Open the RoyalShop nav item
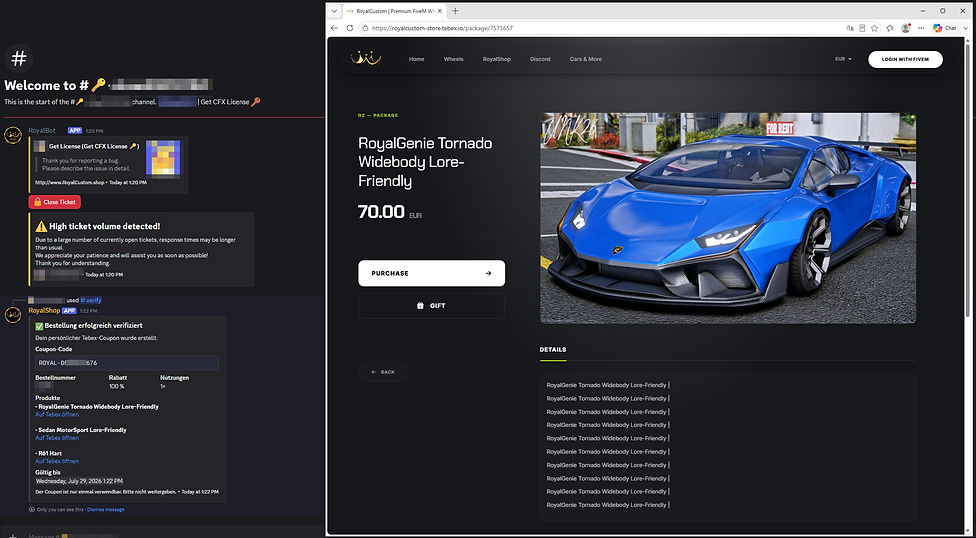The height and width of the screenshot is (538, 976). [497, 59]
